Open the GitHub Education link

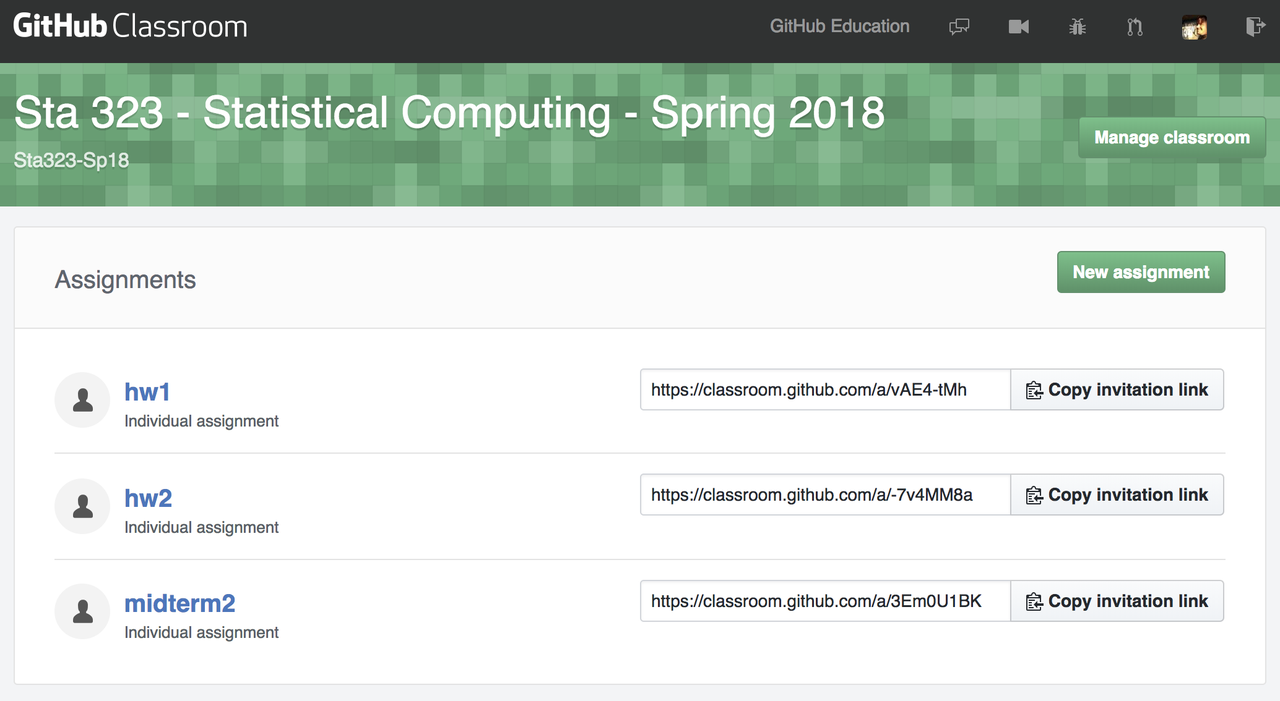point(839,27)
